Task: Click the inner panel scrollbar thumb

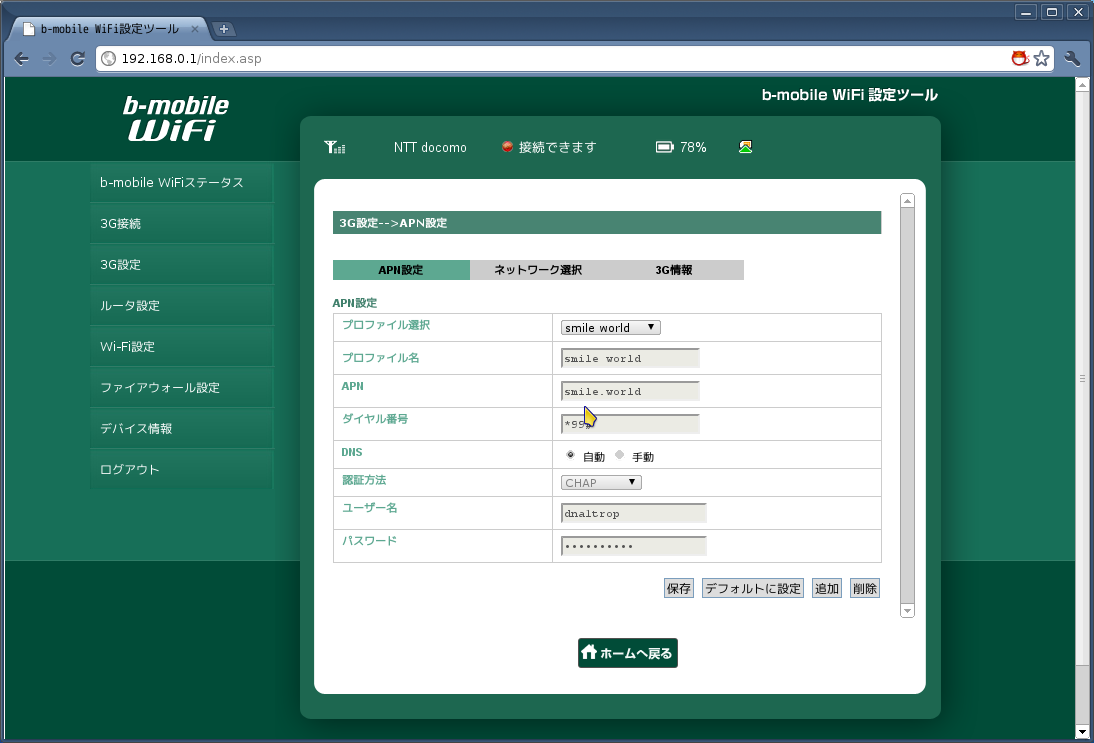Action: (x=907, y=405)
